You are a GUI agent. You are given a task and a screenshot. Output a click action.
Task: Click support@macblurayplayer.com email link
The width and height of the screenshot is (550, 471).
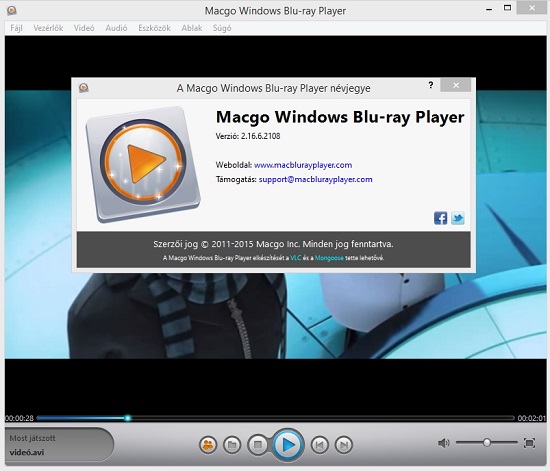point(316,179)
